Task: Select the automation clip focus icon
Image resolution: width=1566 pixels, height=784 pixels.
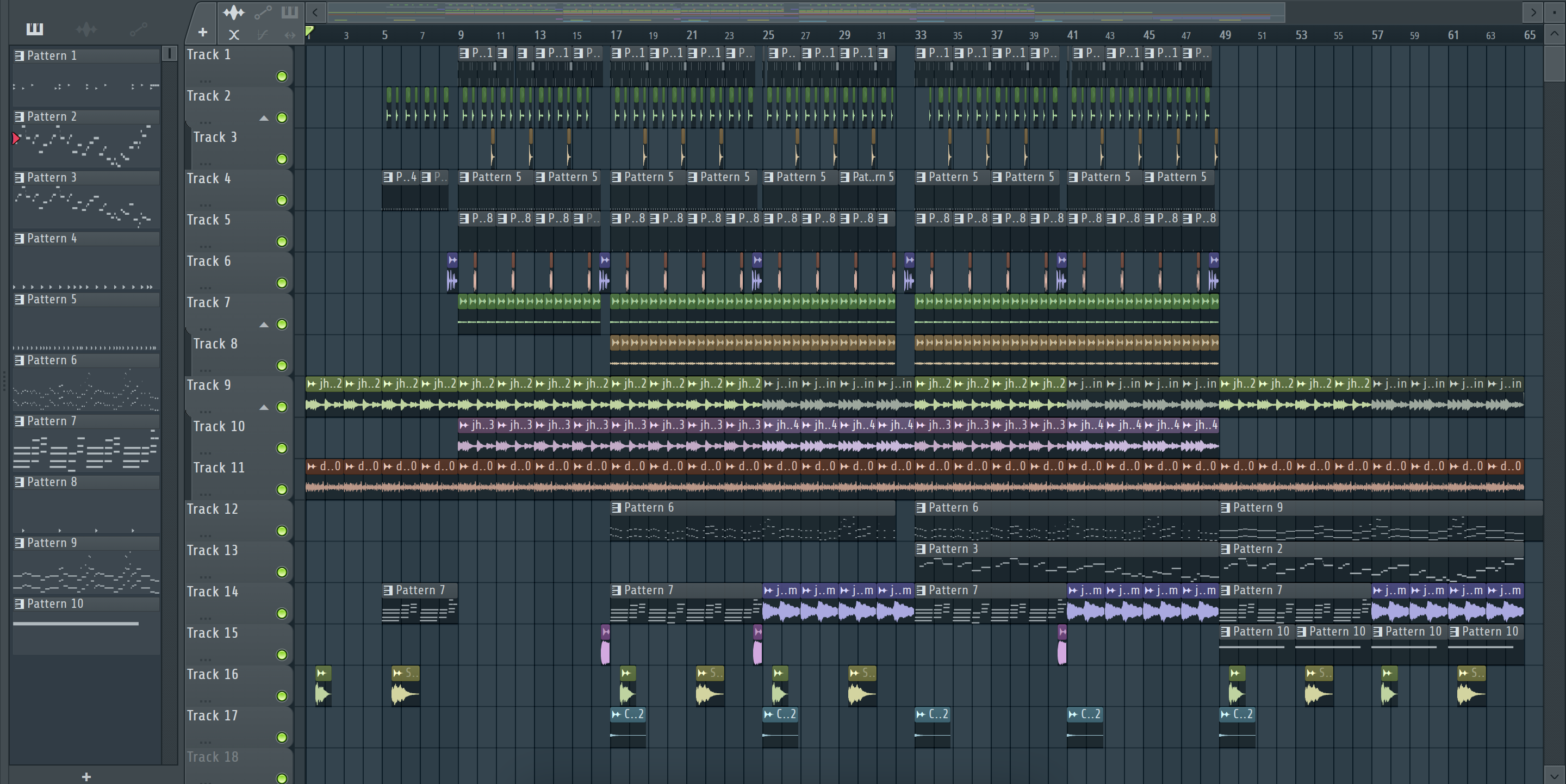Action: (x=263, y=12)
